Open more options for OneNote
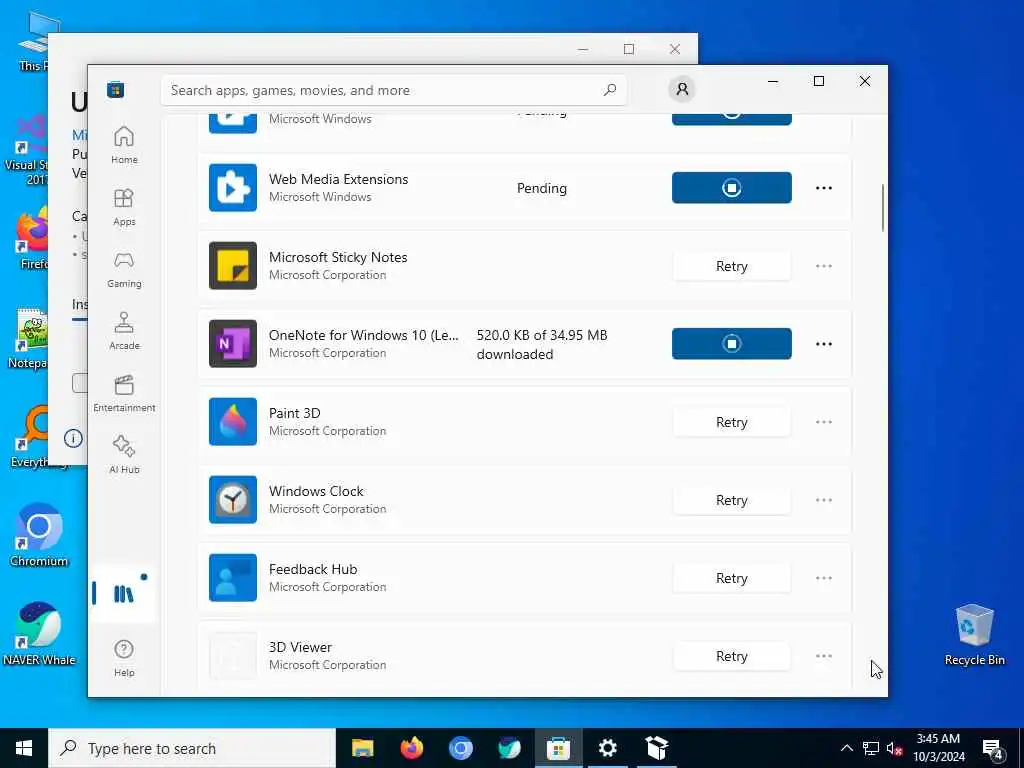This screenshot has width=1024, height=768. click(x=824, y=344)
